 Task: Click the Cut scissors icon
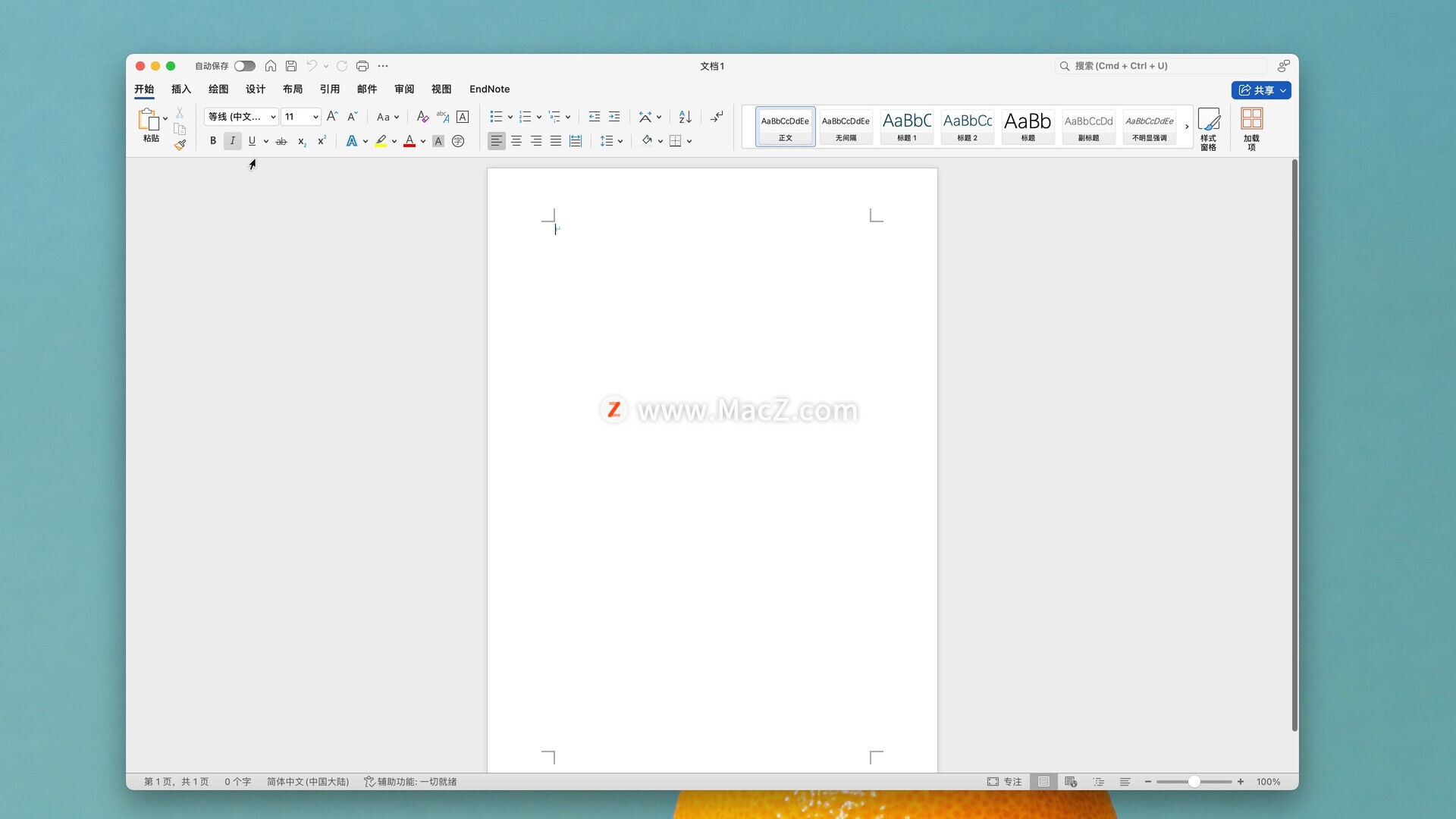(180, 112)
